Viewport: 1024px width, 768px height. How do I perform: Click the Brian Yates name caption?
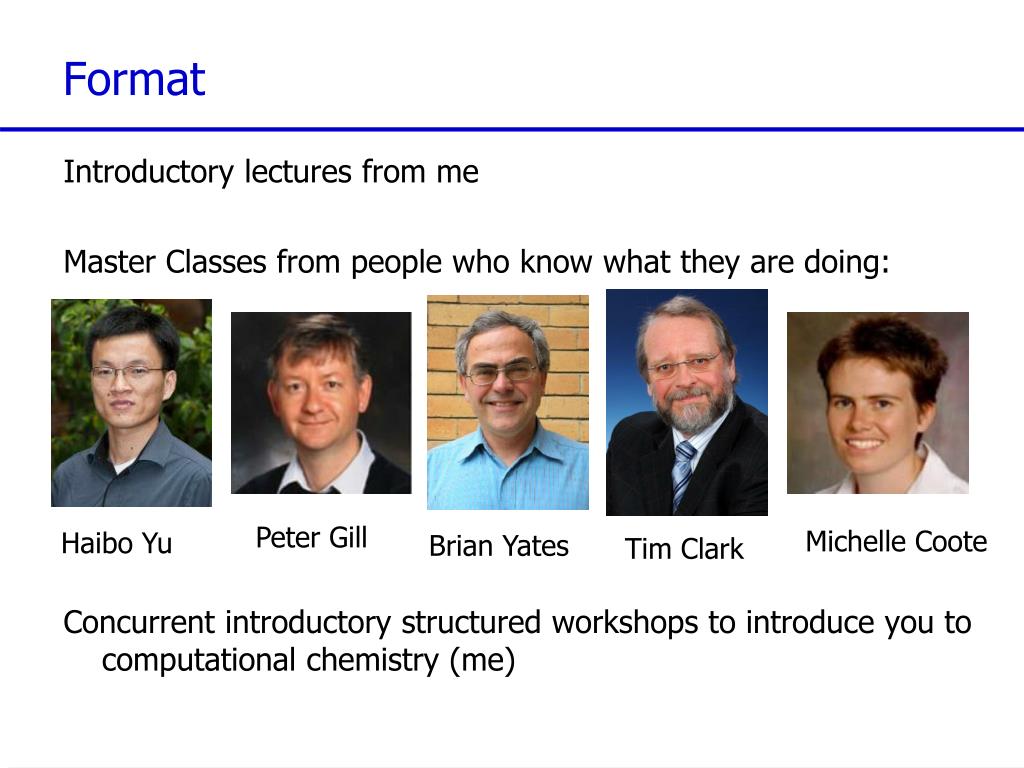coord(499,546)
